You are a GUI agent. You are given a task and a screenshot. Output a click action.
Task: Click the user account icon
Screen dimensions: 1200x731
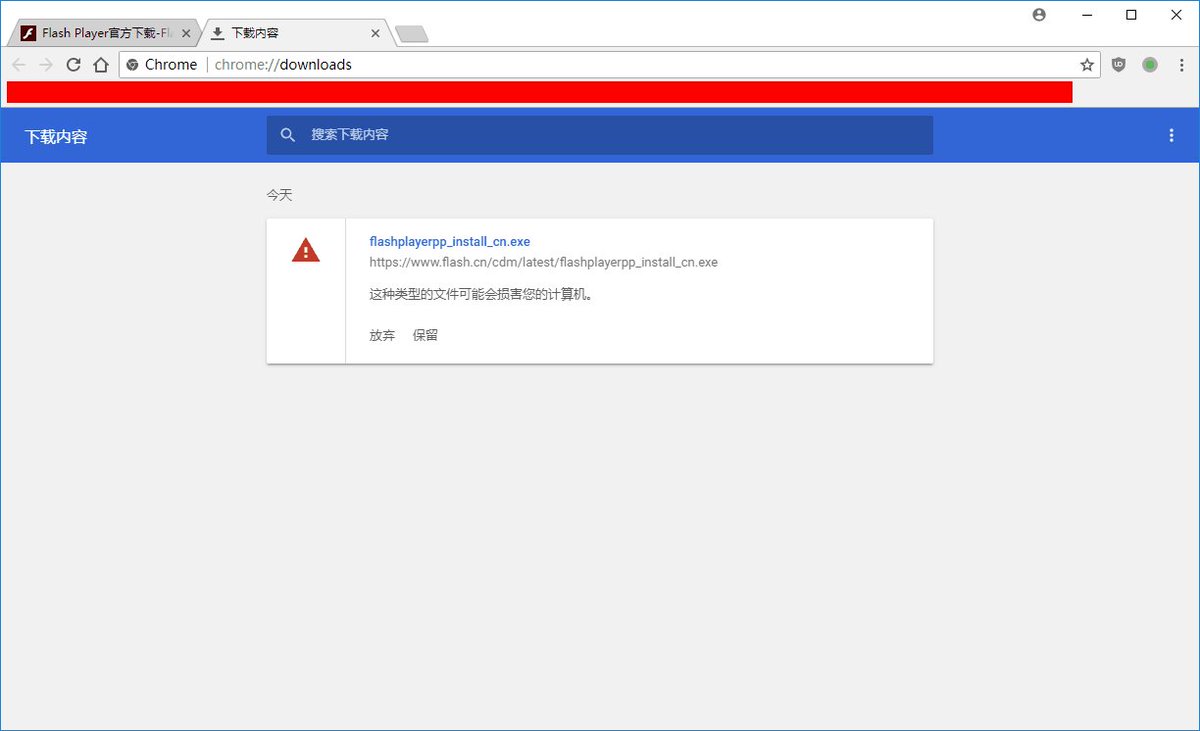click(x=1038, y=15)
